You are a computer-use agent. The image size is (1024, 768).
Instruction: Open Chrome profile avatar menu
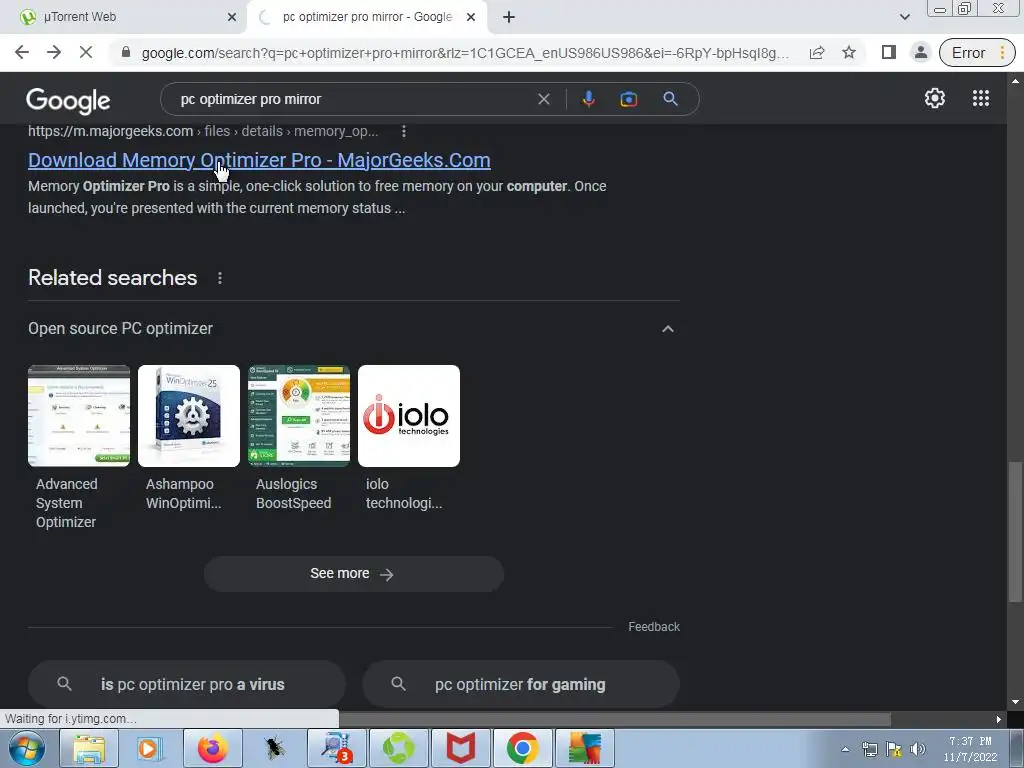(921, 52)
